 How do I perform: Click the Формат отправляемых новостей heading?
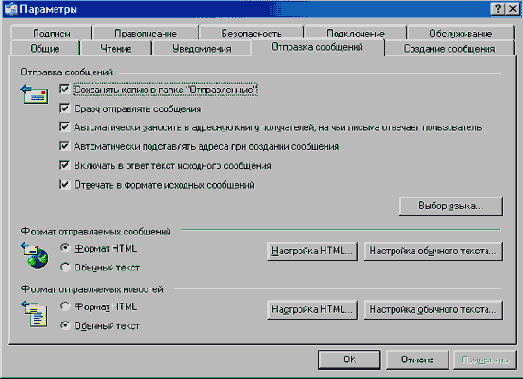tap(92, 289)
